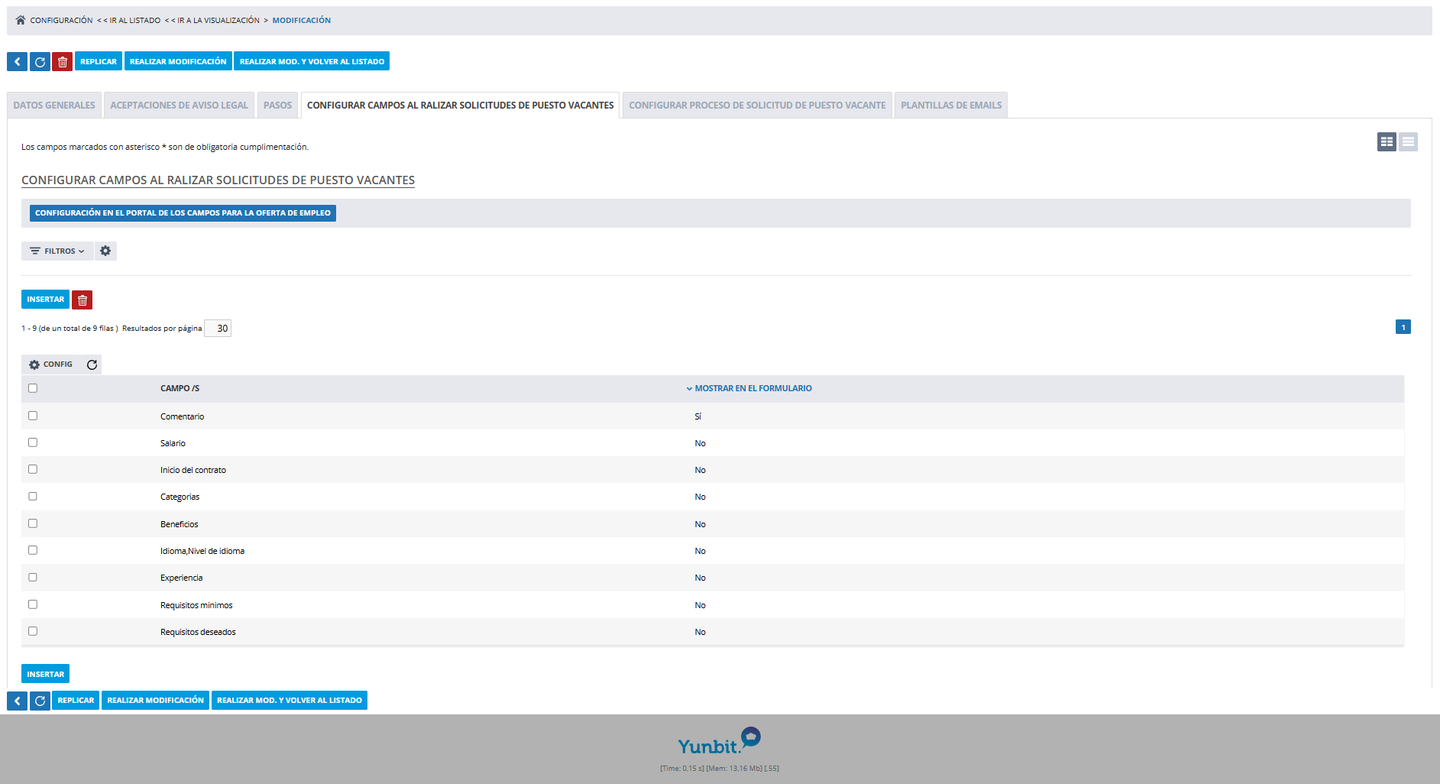Click the Campo /s column header

(x=180, y=388)
